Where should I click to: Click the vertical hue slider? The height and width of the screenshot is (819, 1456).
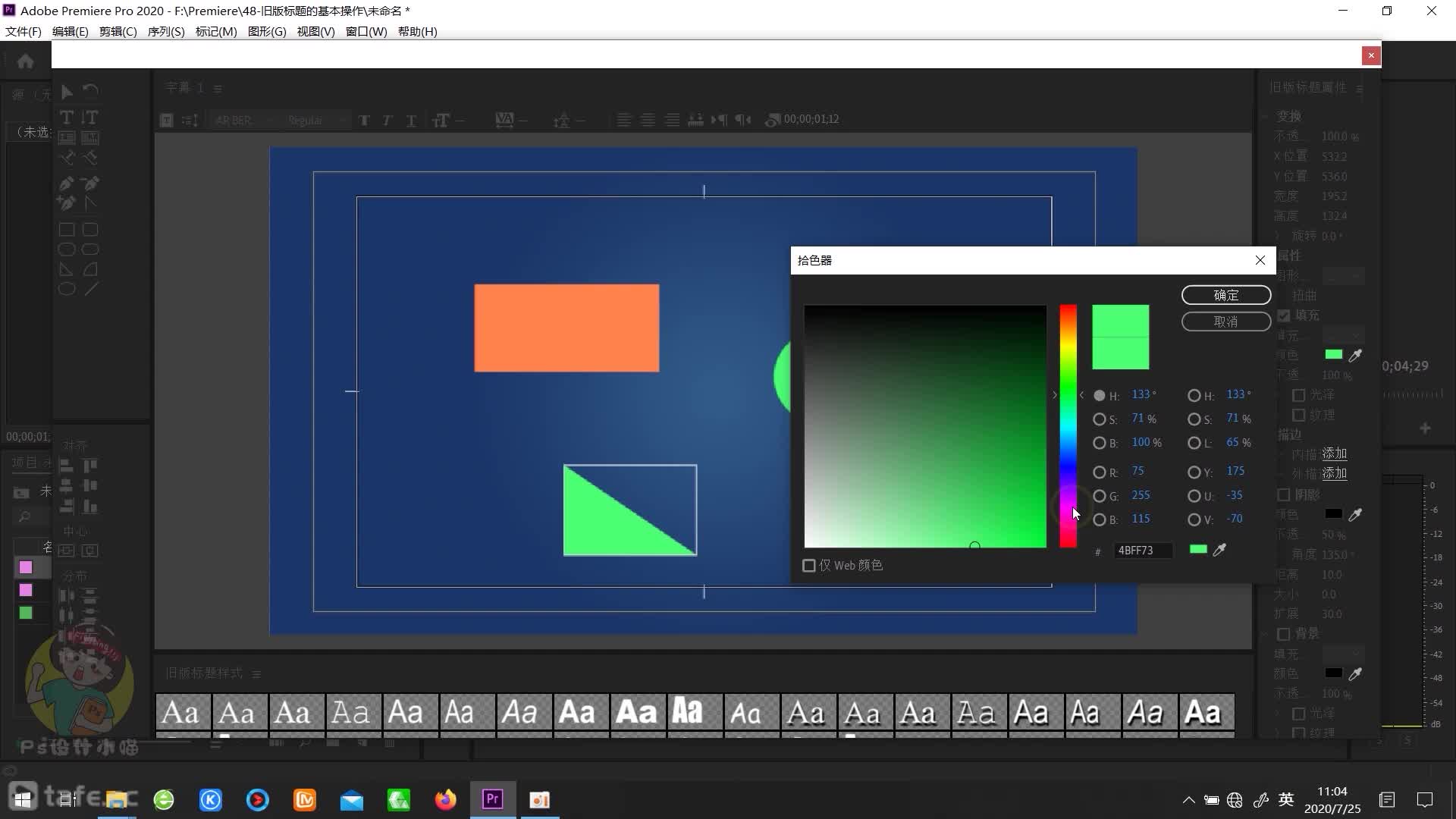pyautogui.click(x=1068, y=426)
